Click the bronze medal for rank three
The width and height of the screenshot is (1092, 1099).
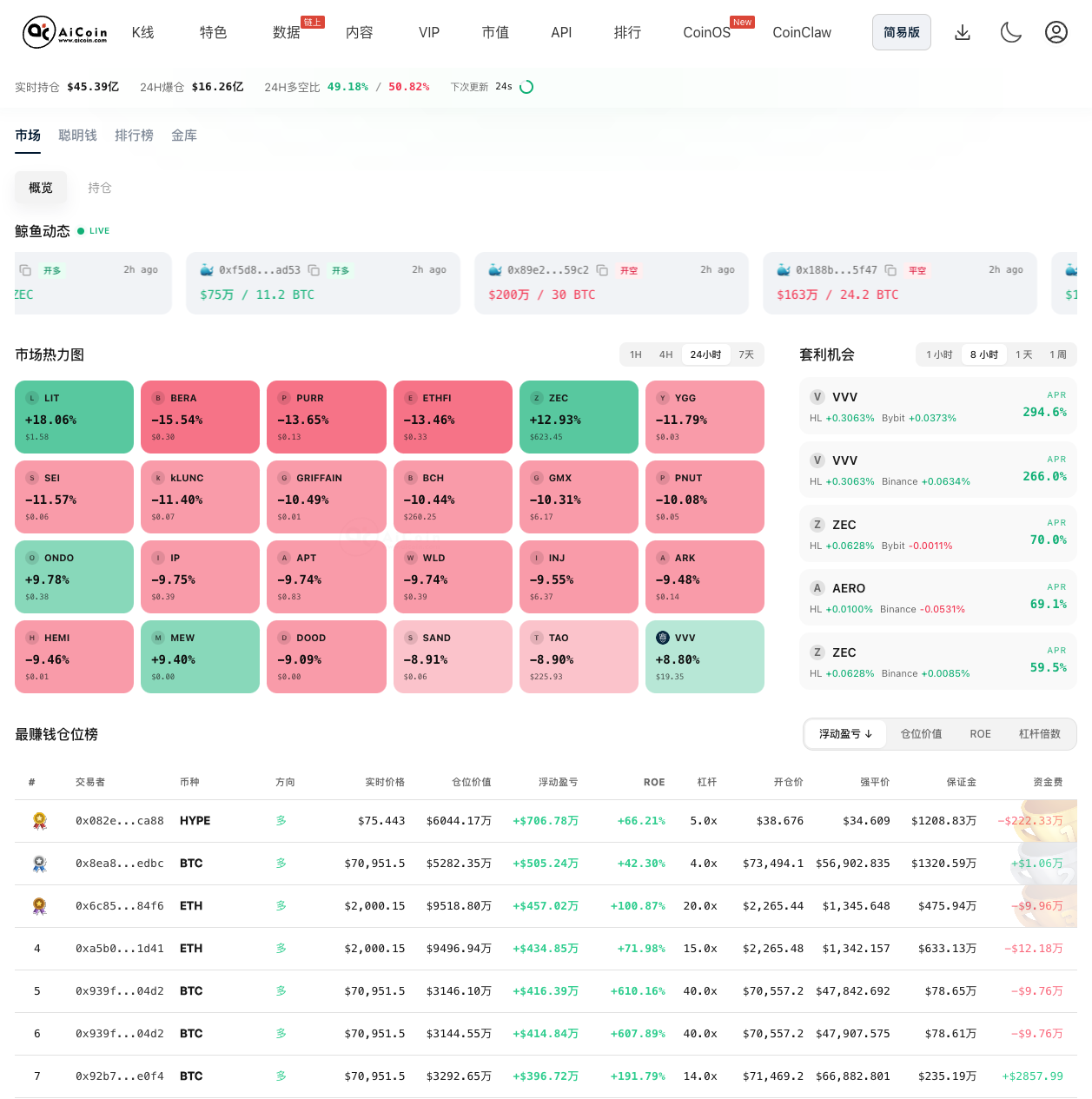(x=39, y=906)
